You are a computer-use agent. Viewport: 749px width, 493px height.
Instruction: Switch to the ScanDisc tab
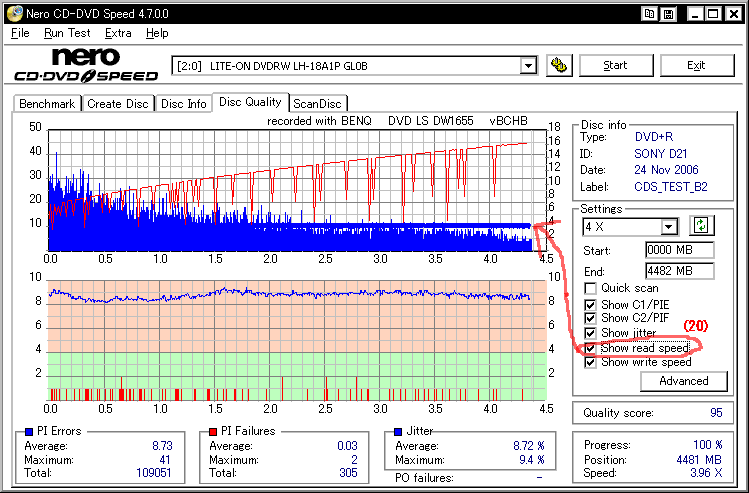coord(317,103)
